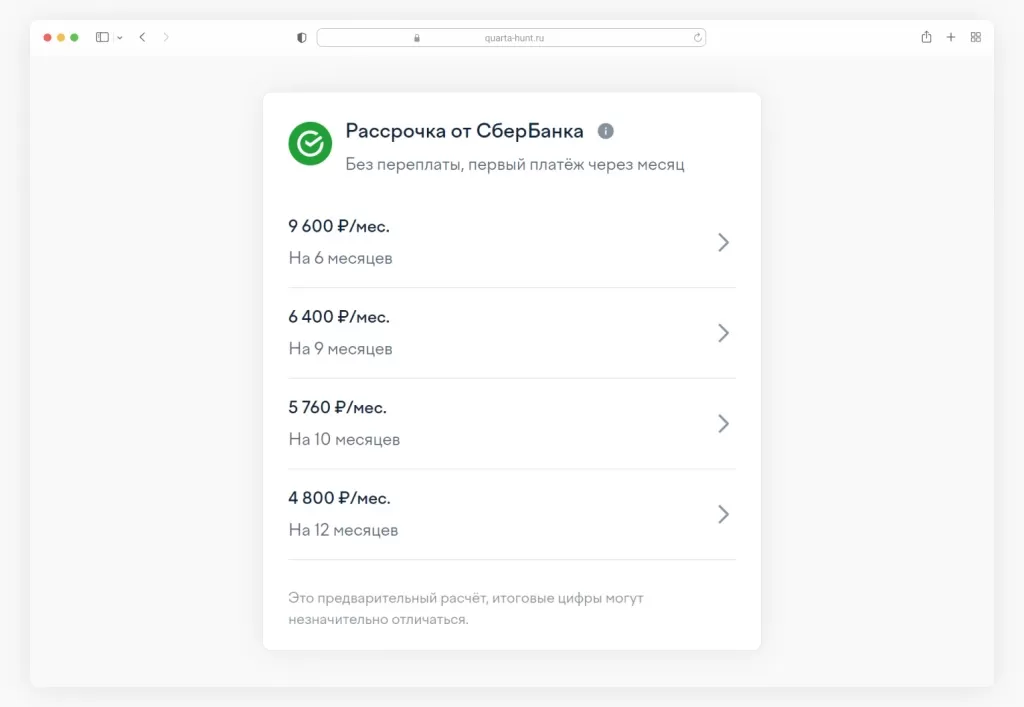This screenshot has width=1024, height=707.
Task: Open the Share icon in the toolbar
Action: pyautogui.click(x=926, y=37)
